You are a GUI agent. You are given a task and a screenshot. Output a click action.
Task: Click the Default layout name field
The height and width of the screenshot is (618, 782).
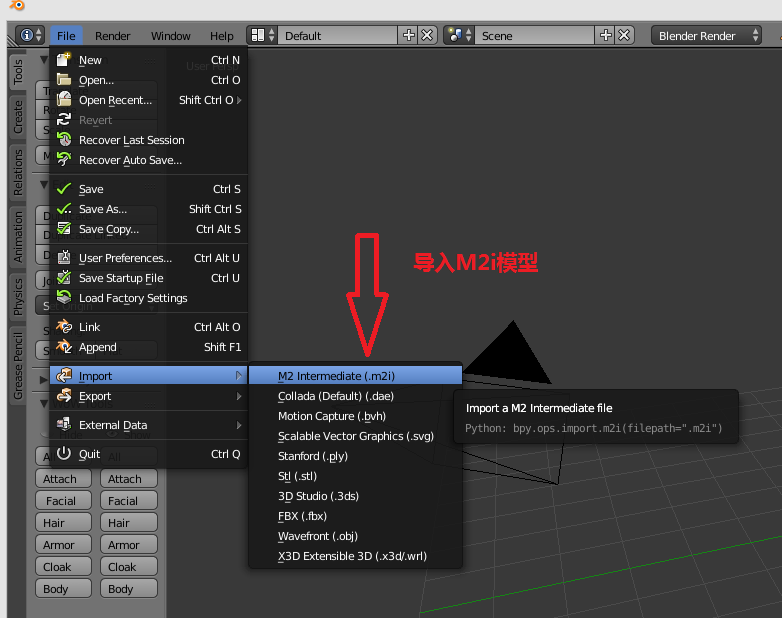pyautogui.click(x=338, y=35)
